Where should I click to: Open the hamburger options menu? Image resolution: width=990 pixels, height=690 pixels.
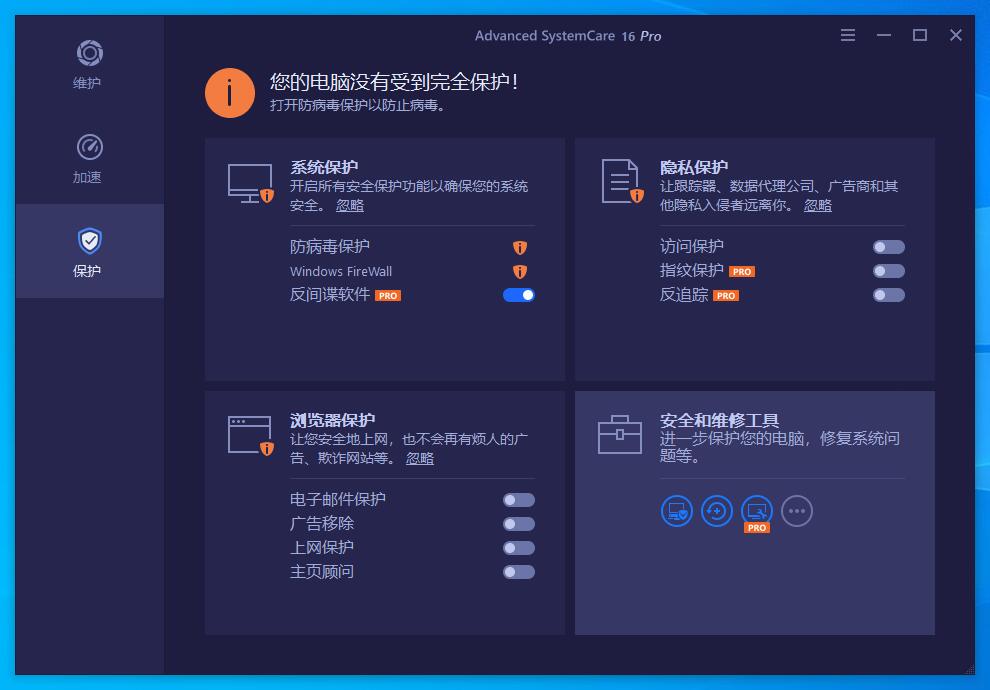(848, 35)
